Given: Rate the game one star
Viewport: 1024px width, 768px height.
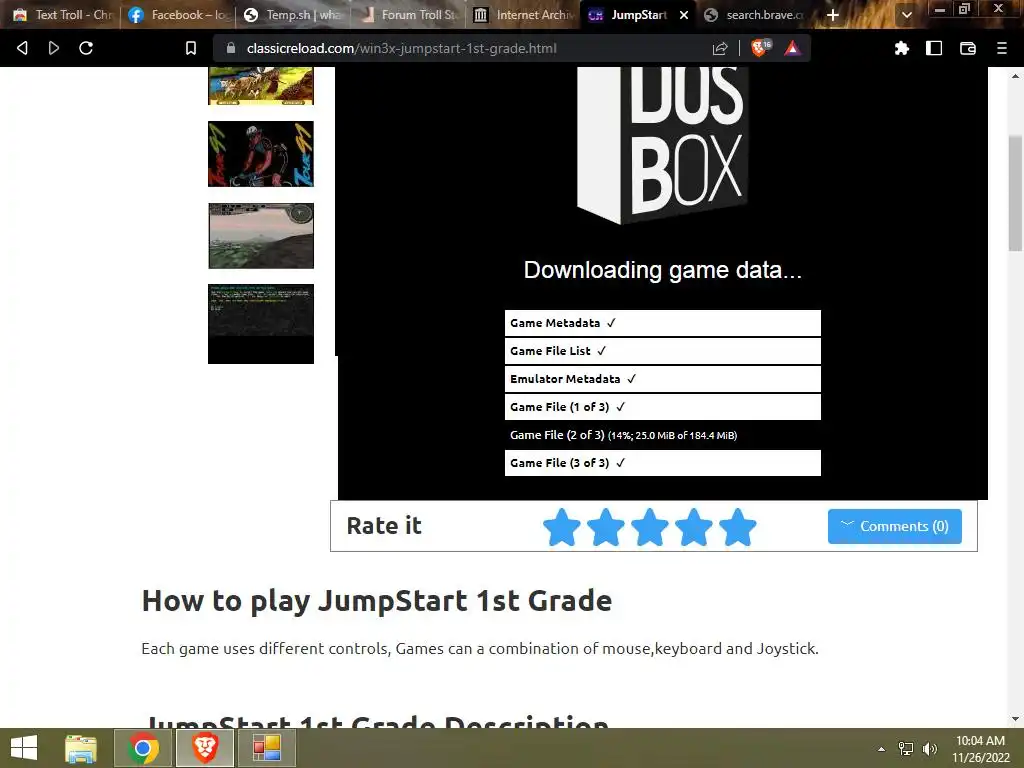Looking at the screenshot, I should coord(562,526).
